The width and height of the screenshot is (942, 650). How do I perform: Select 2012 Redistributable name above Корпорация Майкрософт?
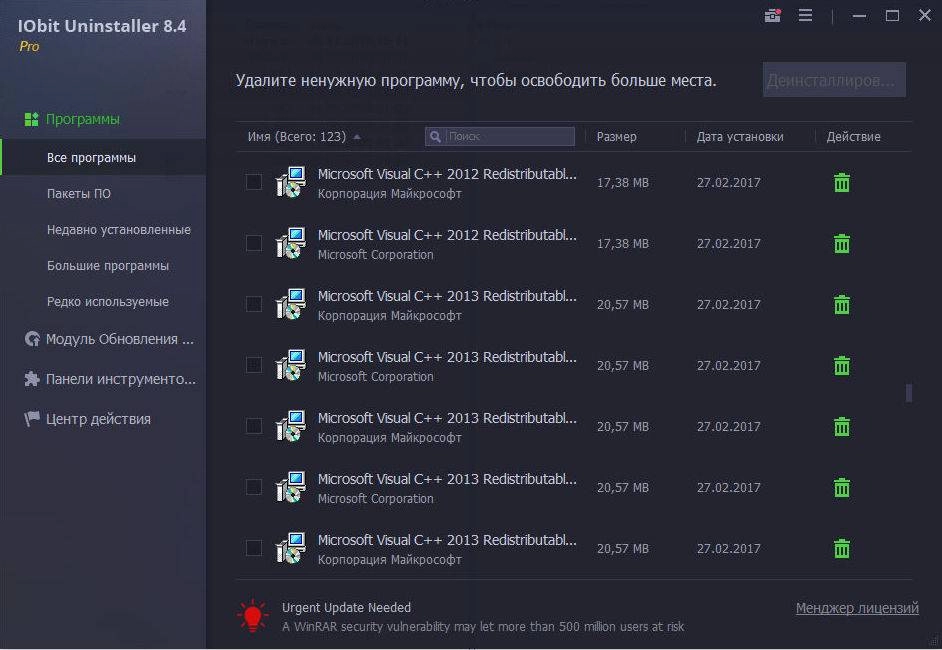click(x=447, y=174)
